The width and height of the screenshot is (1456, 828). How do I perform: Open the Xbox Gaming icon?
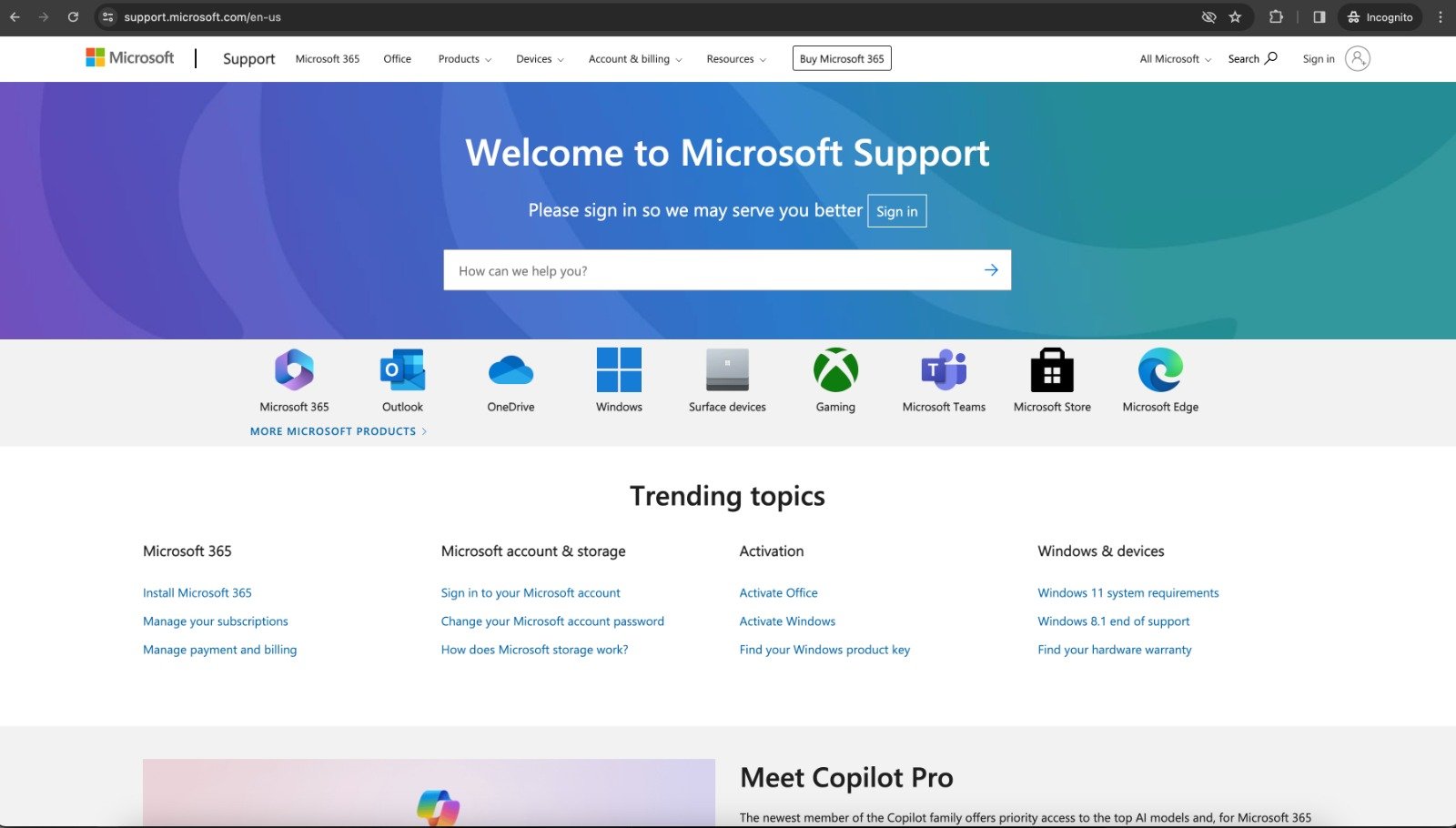[x=835, y=370]
